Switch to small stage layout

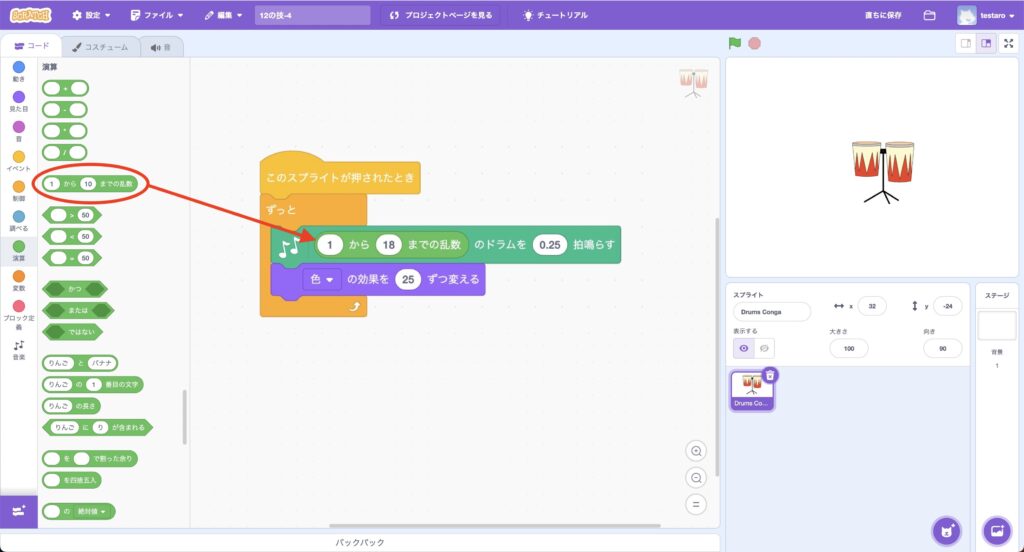966,43
